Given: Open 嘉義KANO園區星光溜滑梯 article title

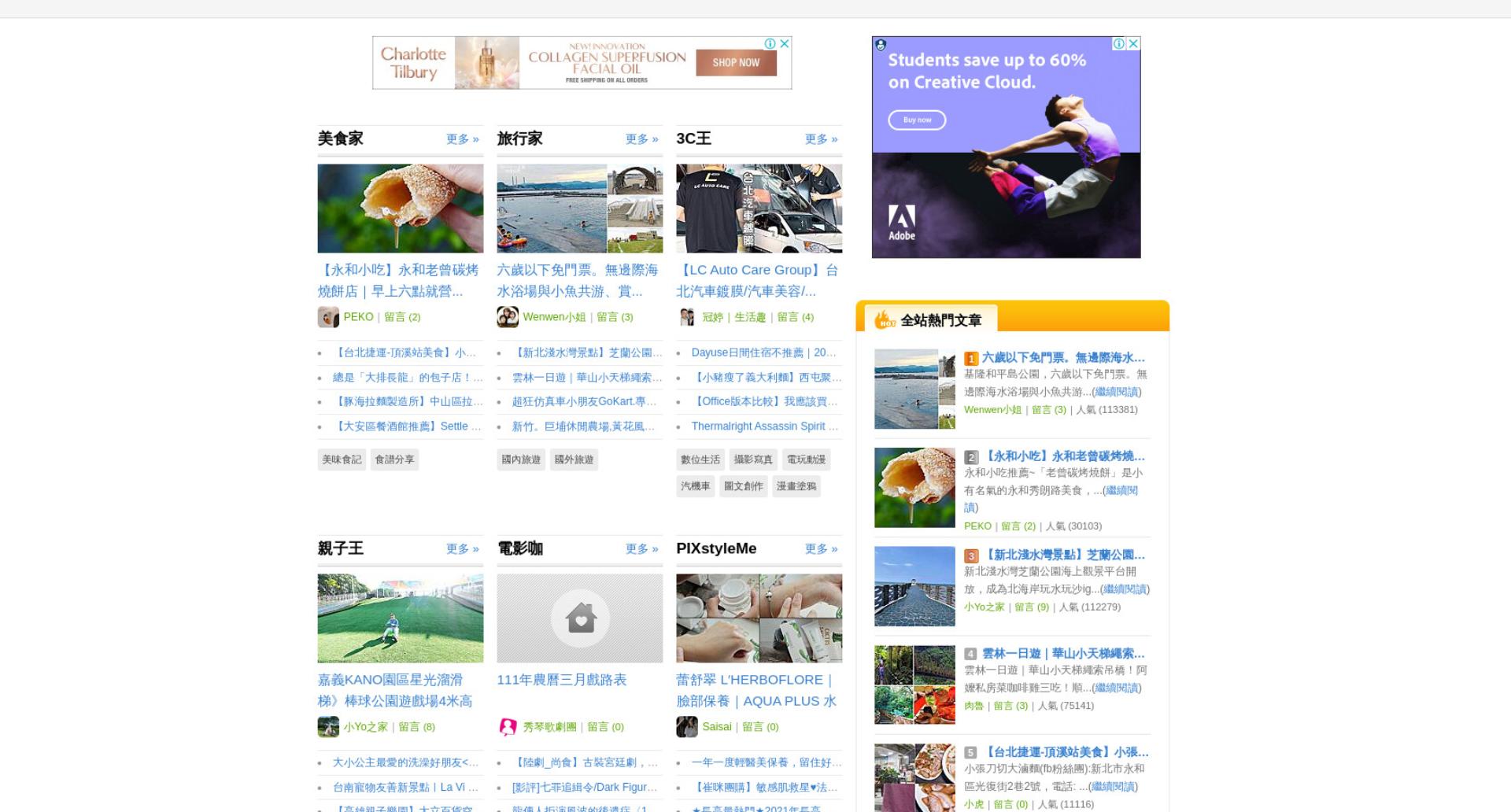Looking at the screenshot, I should [x=395, y=691].
